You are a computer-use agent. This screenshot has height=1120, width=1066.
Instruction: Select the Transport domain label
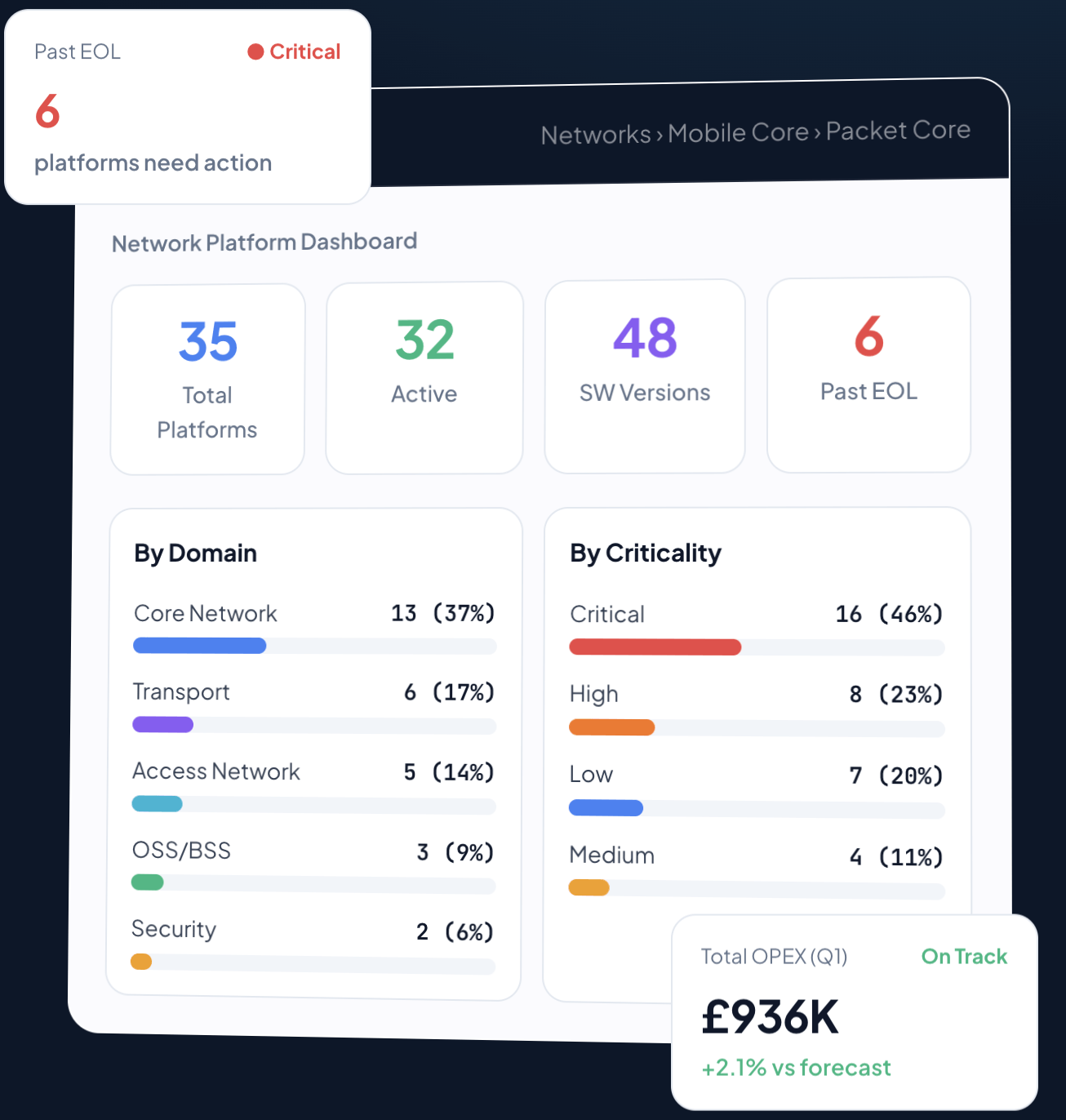pyautogui.click(x=181, y=692)
